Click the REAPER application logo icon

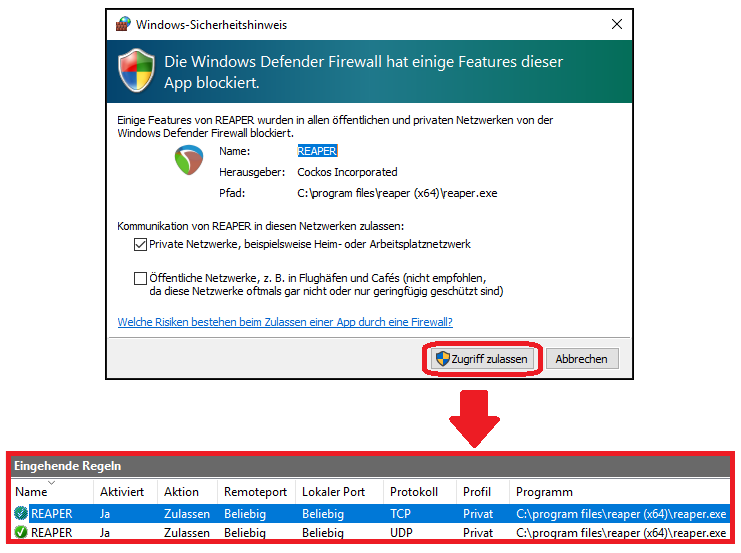click(188, 160)
